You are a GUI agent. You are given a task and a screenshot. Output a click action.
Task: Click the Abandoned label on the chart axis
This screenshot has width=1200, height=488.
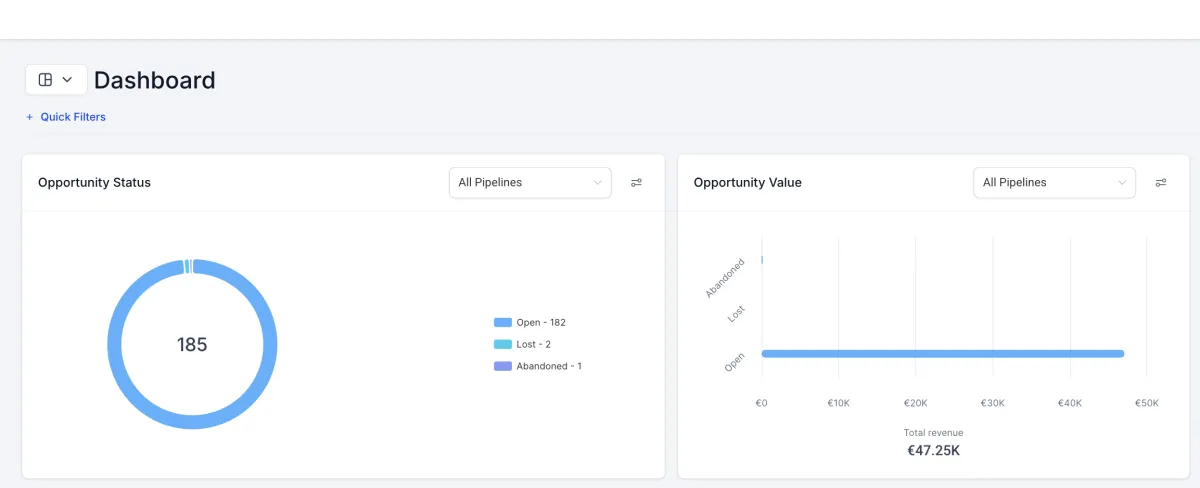pyautogui.click(x=726, y=278)
